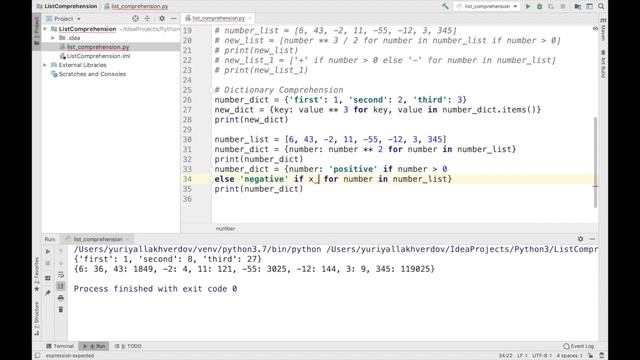Hide the Run panel with the minus icon
The height and width of the screenshot is (360, 640).
pyautogui.click(x=592, y=239)
